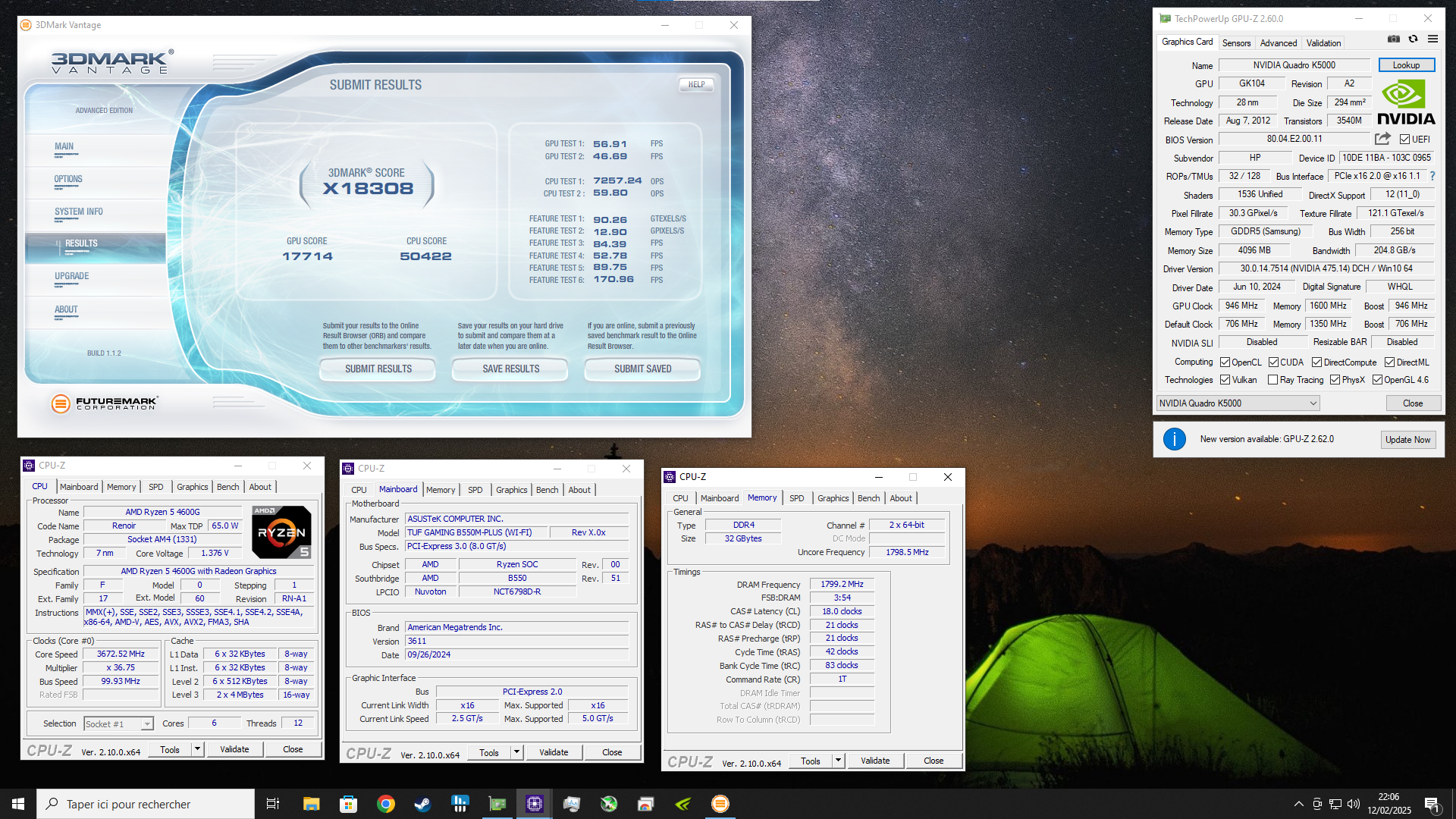Click Update Now in GPU-Z

click(1407, 440)
